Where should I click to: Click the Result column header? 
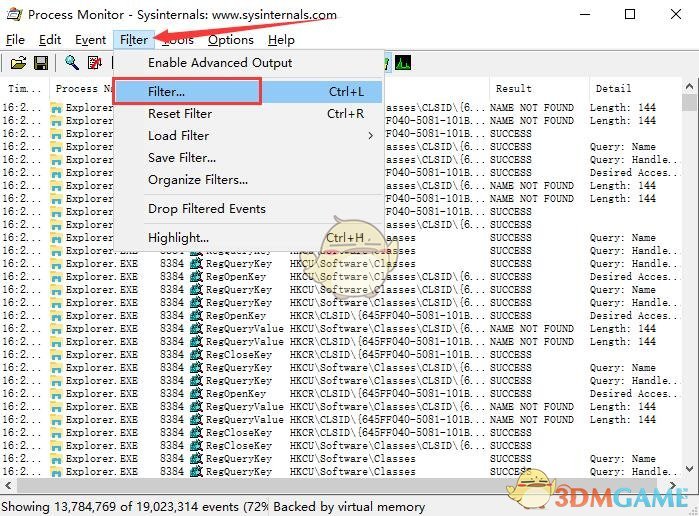click(x=539, y=88)
